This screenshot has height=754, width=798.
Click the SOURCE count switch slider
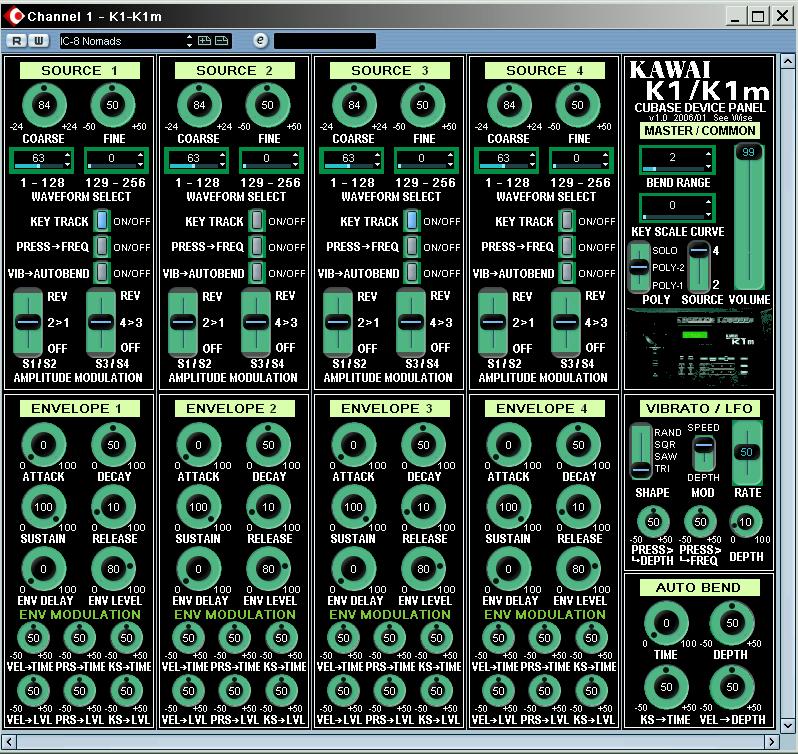[699, 268]
